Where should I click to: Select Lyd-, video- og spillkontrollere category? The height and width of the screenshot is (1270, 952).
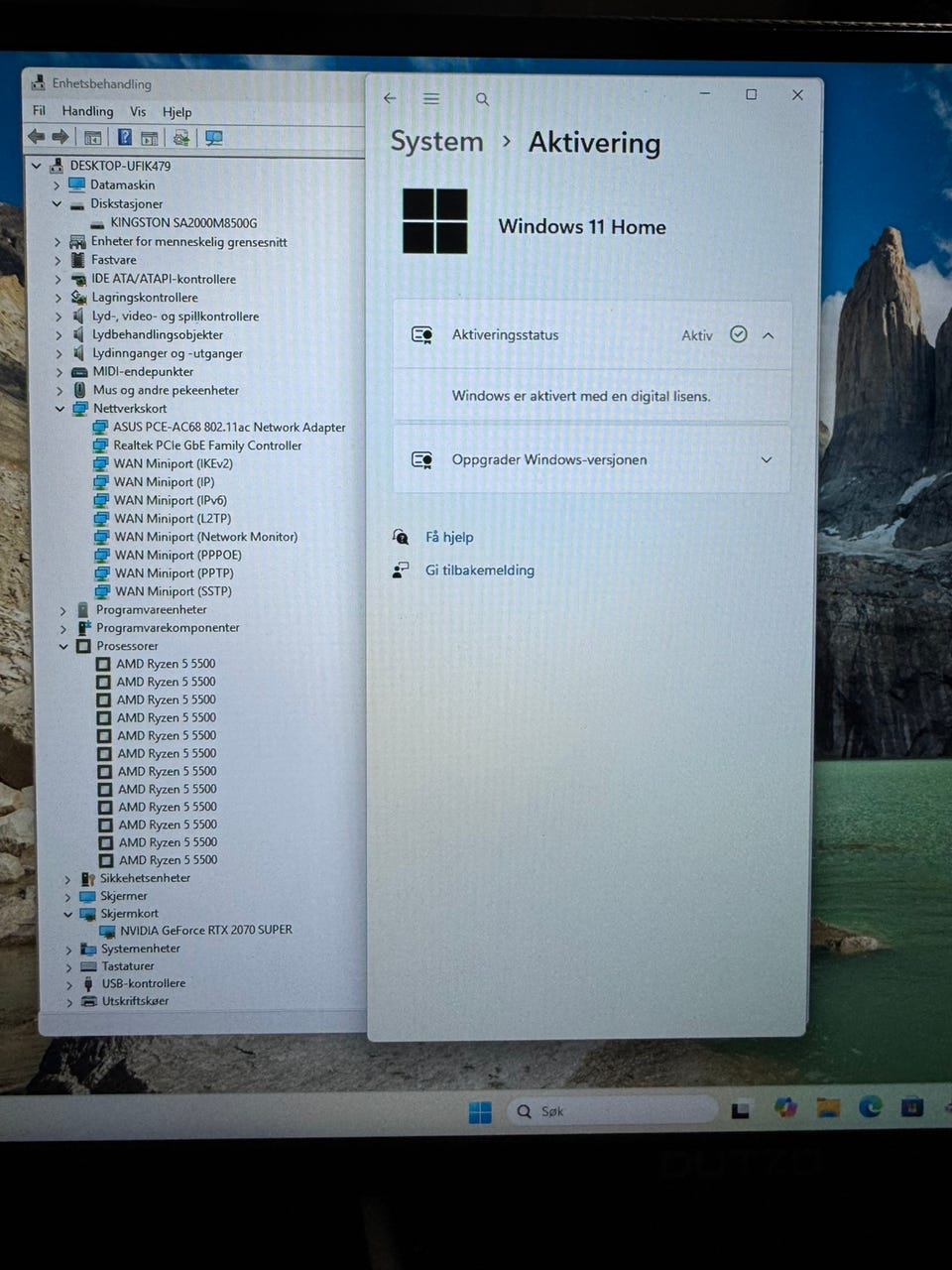tap(176, 317)
